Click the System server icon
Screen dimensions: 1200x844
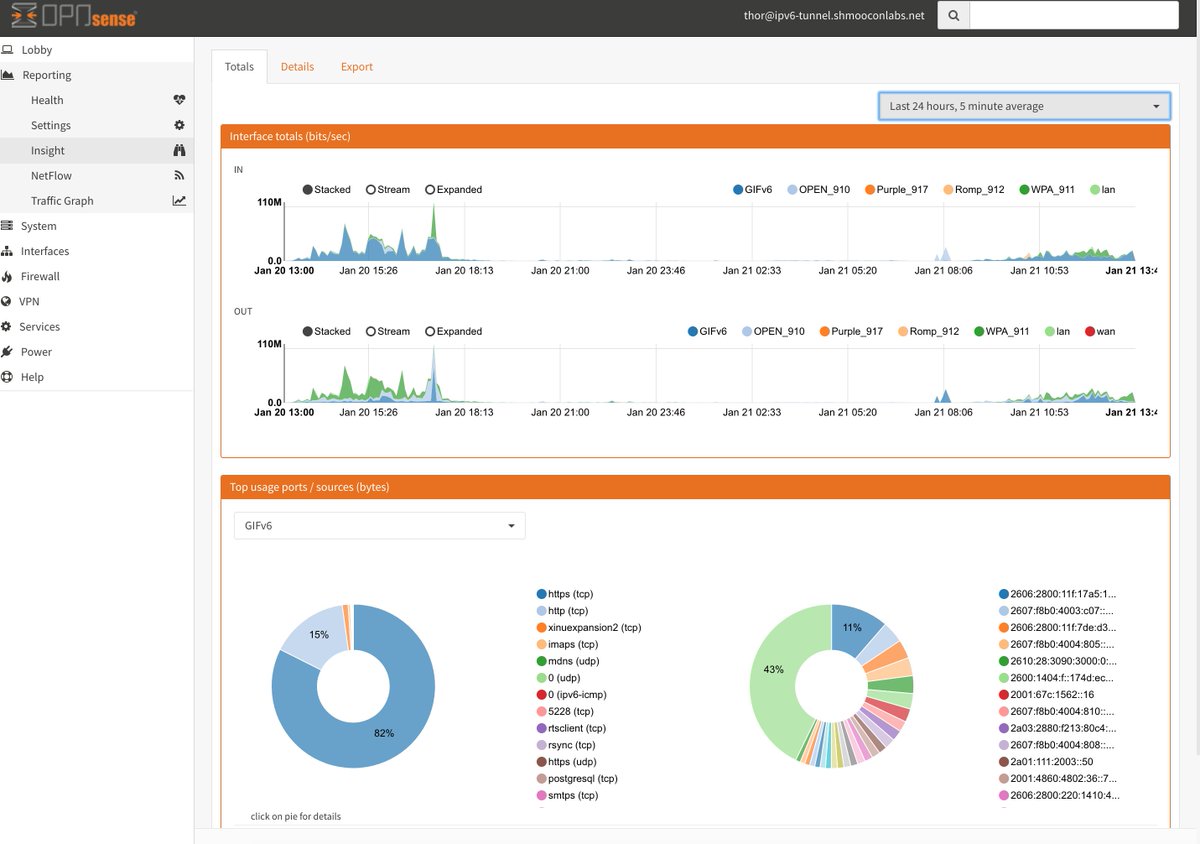coord(7,226)
